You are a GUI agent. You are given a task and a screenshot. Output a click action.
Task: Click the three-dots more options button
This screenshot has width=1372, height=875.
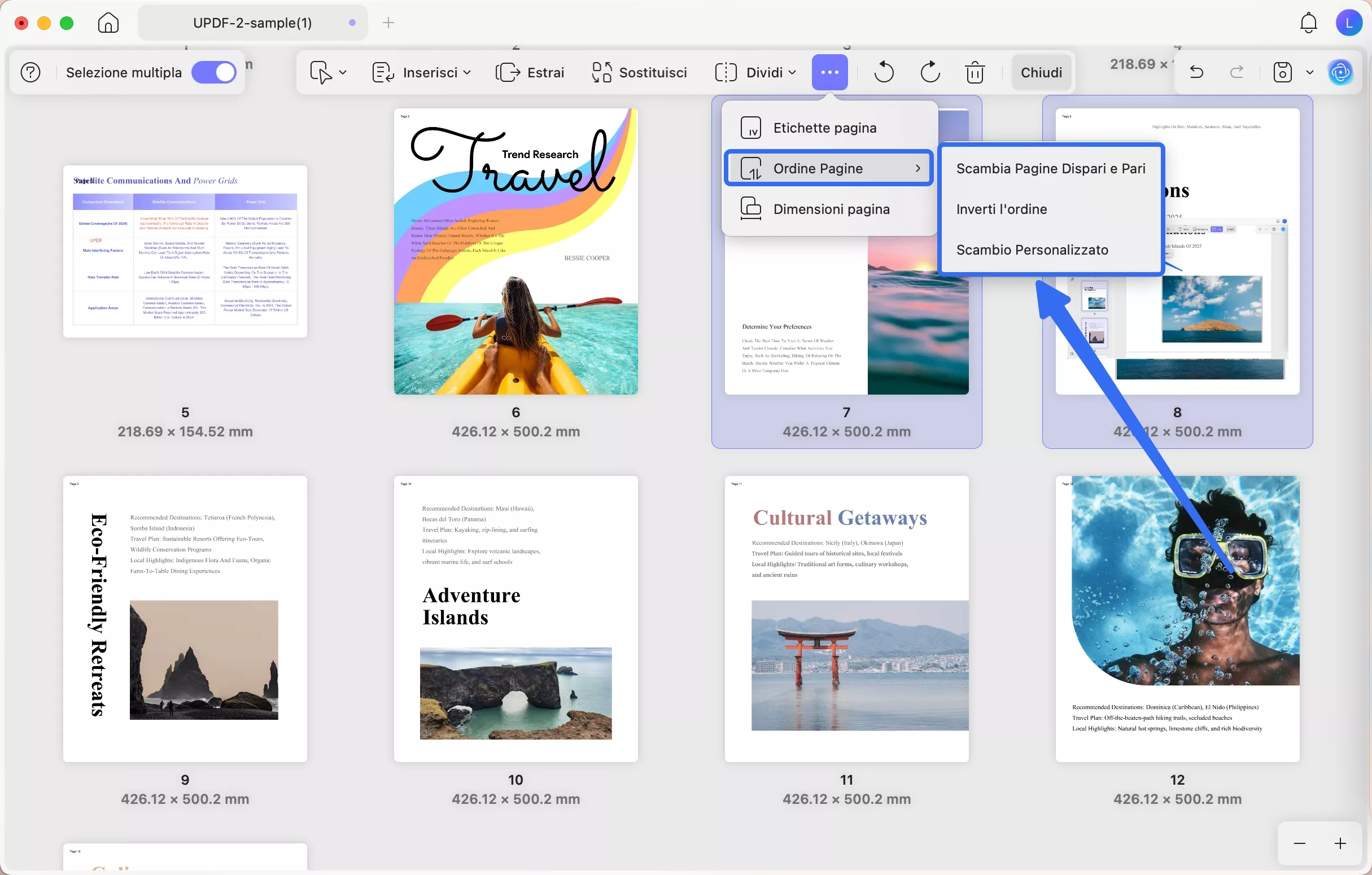pyautogui.click(x=829, y=72)
